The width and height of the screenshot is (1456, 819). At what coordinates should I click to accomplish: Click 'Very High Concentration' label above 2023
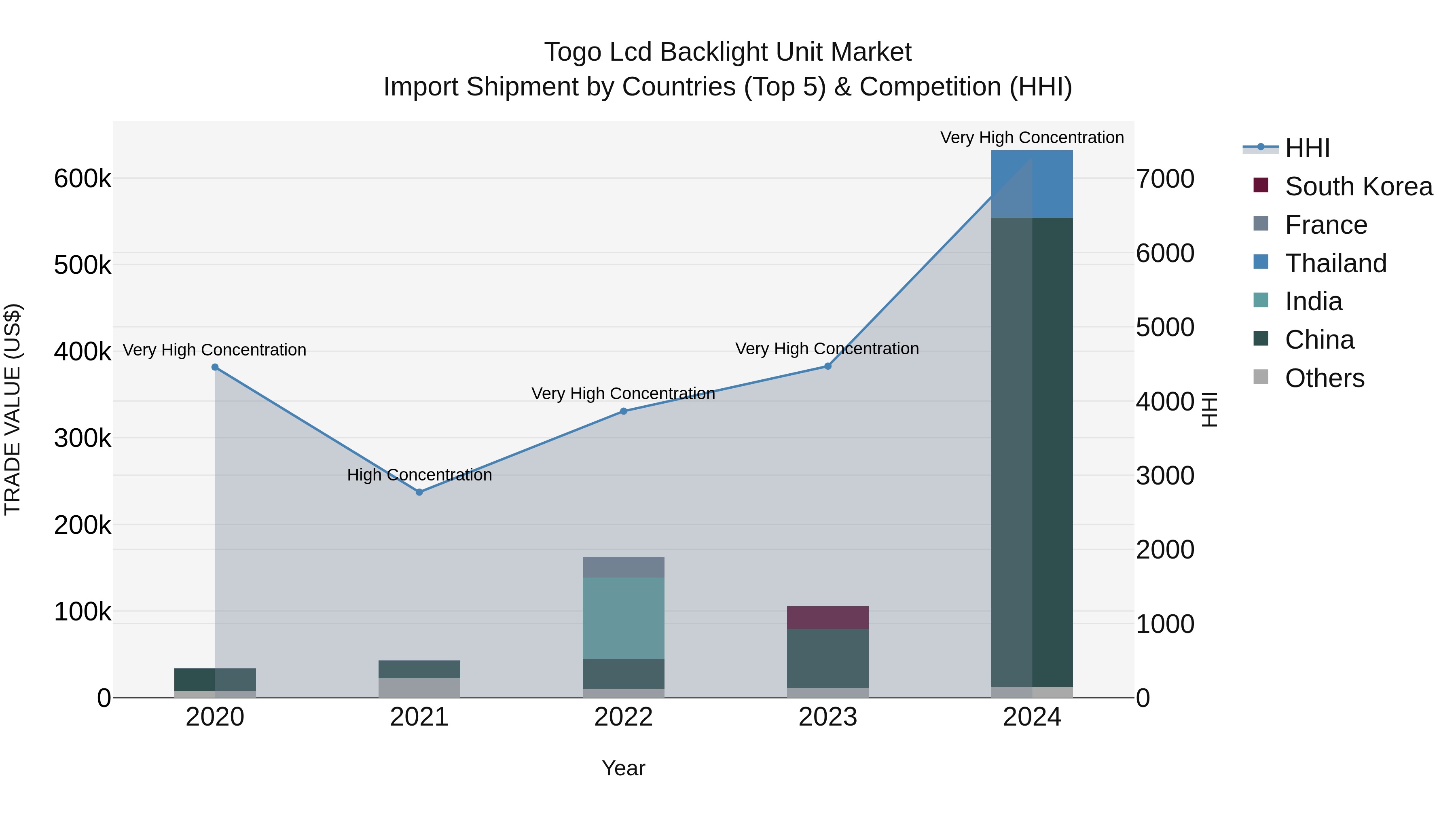click(827, 349)
